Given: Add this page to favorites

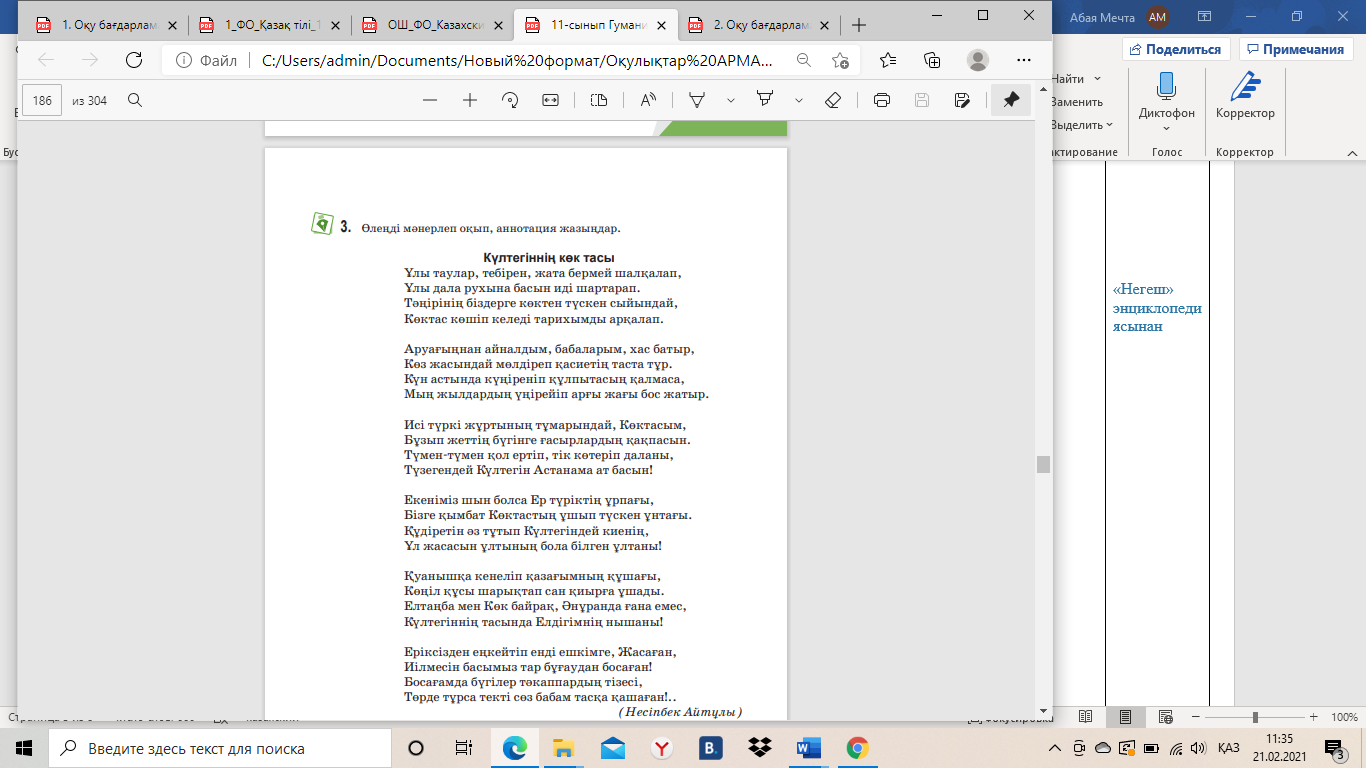Looking at the screenshot, I should tap(840, 60).
